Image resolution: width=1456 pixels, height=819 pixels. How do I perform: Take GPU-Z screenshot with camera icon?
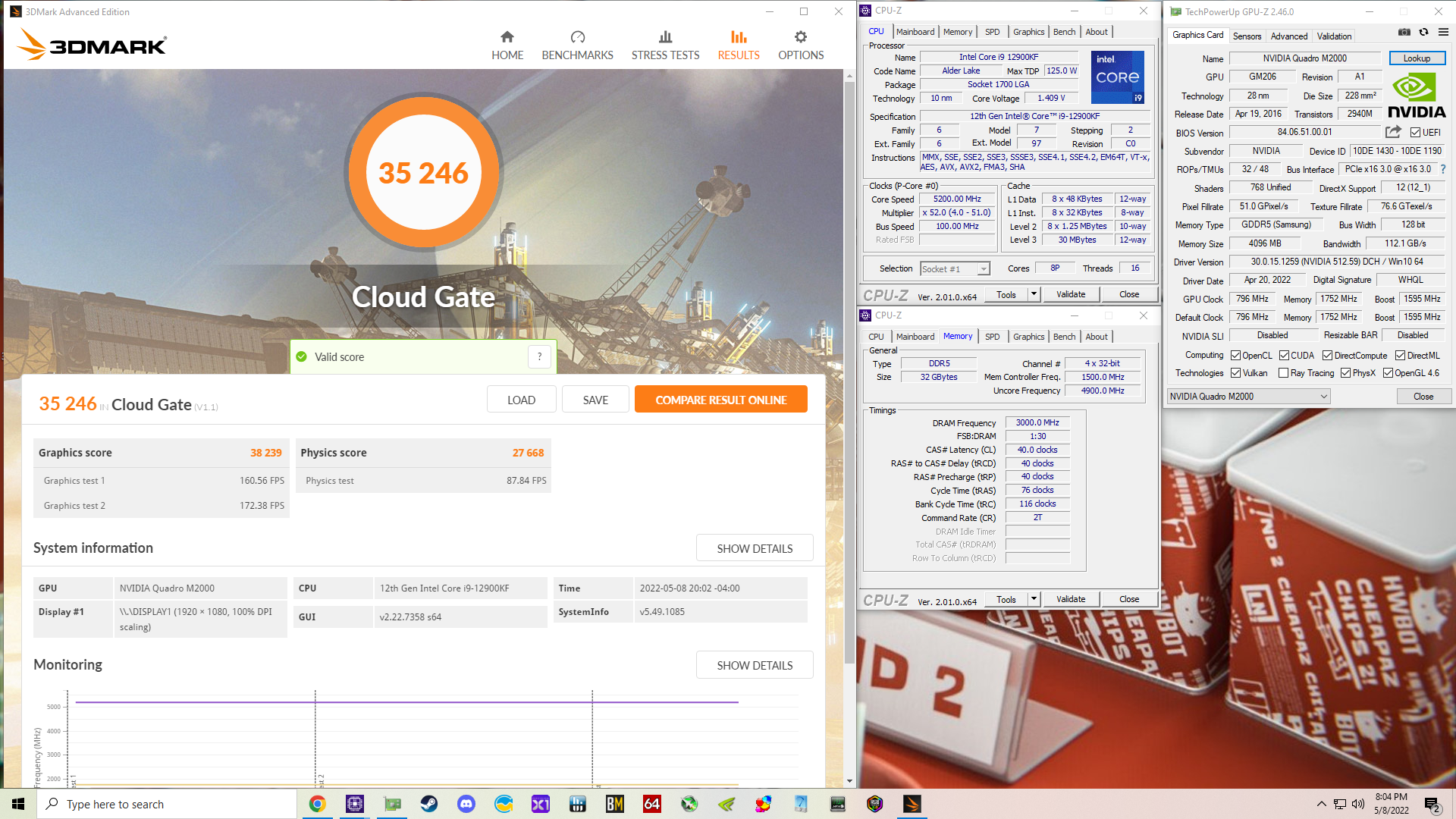[1404, 33]
